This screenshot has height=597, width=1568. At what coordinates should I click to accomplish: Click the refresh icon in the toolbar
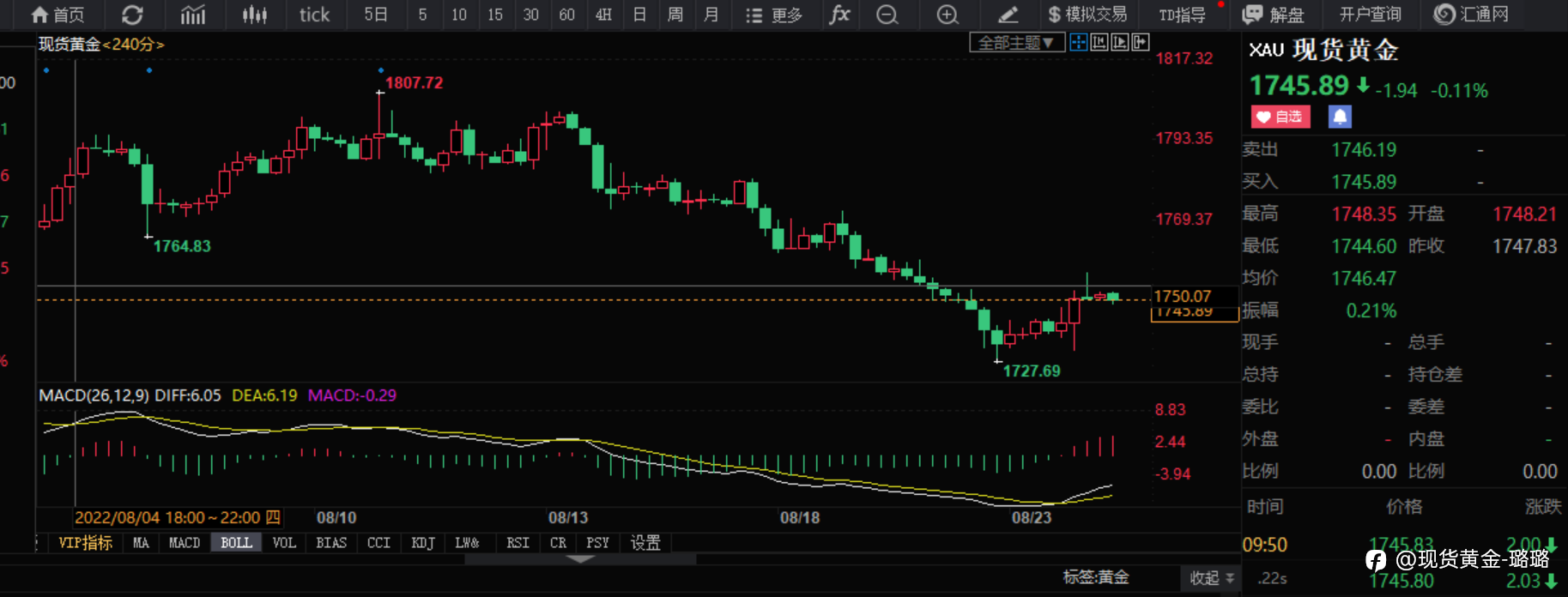[x=132, y=15]
